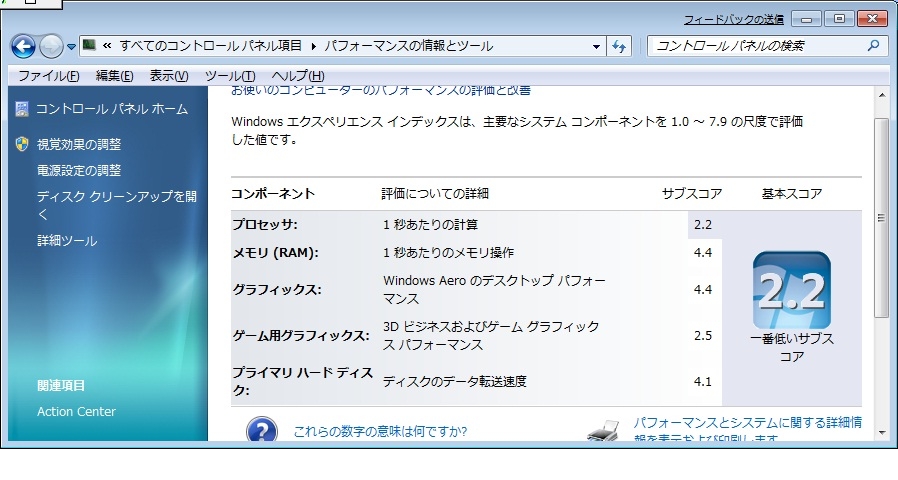This screenshot has width=898, height=480.
Task: Click the magnifier search icon
Action: click(x=873, y=45)
